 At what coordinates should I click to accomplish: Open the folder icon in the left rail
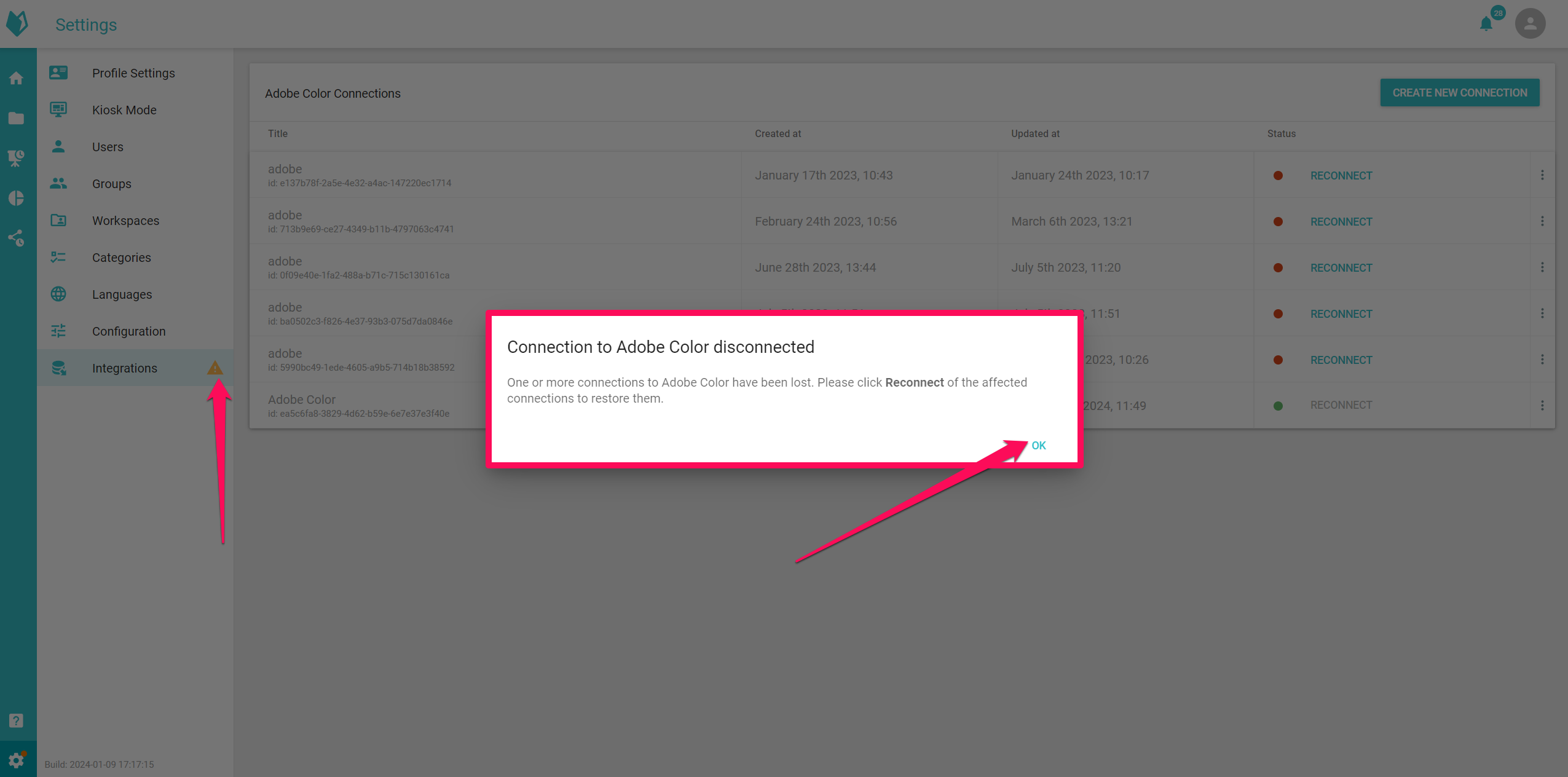pos(17,119)
